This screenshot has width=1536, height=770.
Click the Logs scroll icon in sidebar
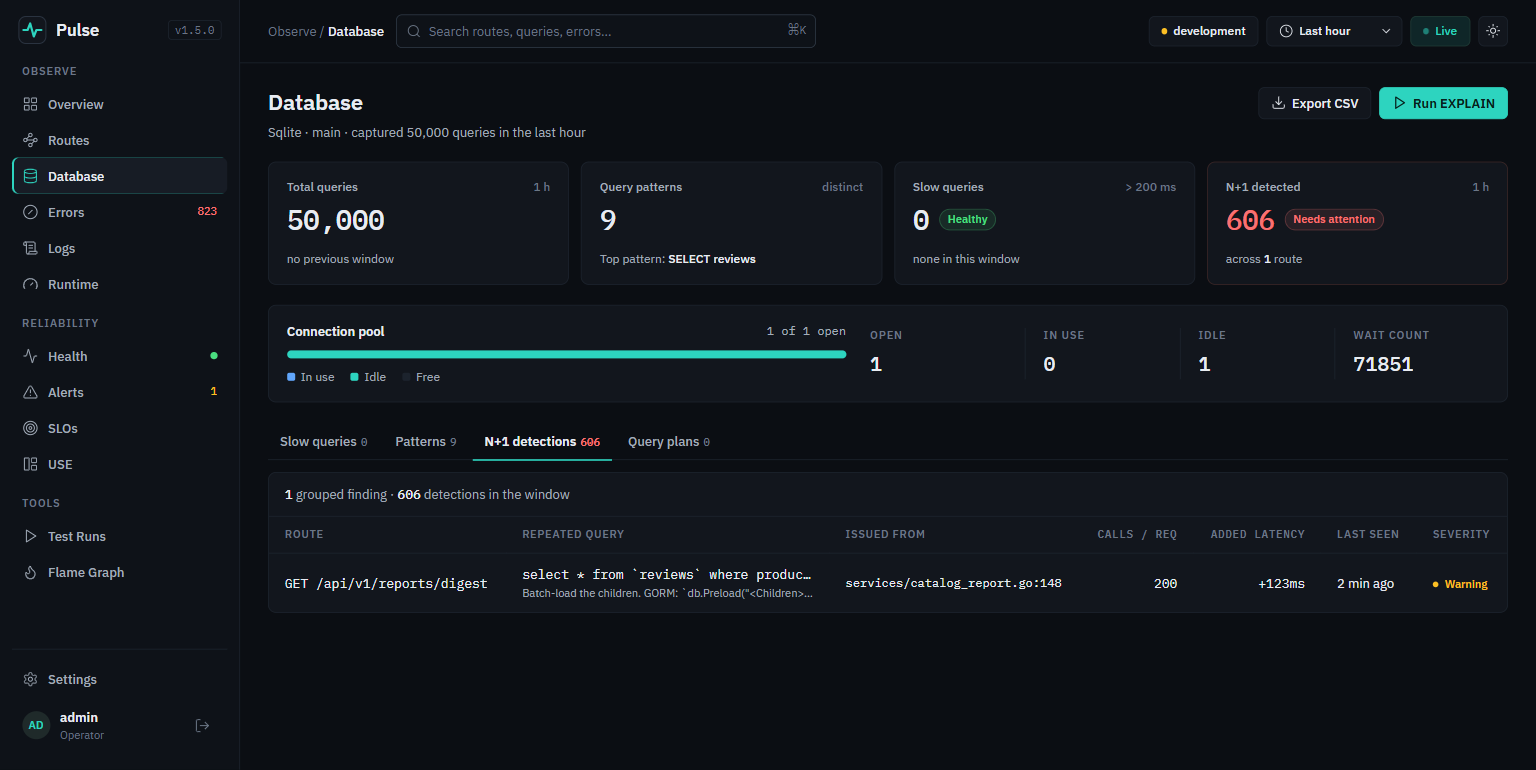(x=30, y=248)
